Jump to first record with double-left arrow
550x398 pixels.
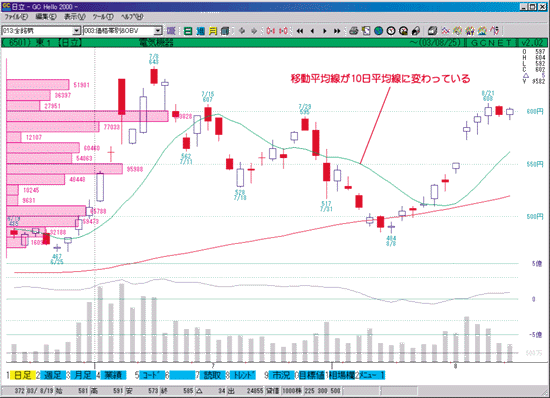pos(300,31)
